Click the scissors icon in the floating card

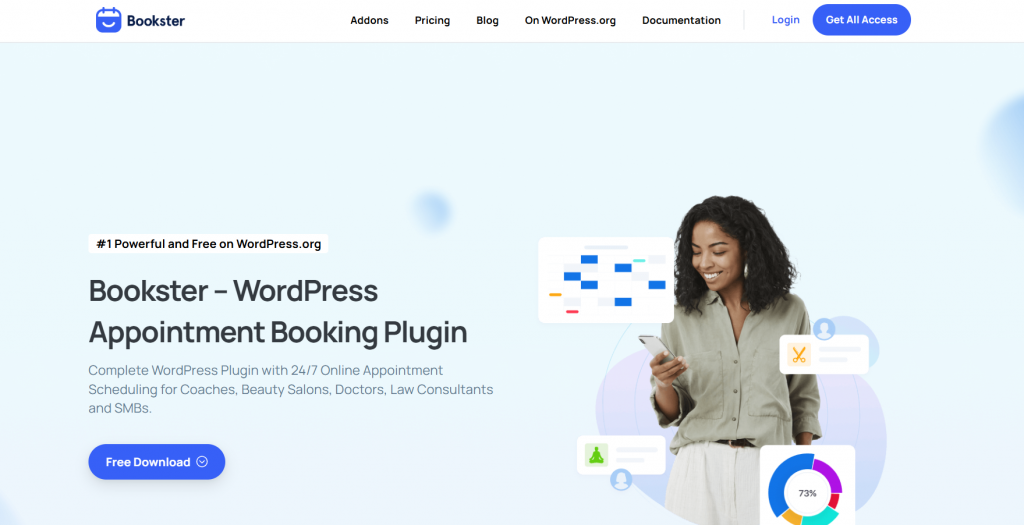(799, 354)
